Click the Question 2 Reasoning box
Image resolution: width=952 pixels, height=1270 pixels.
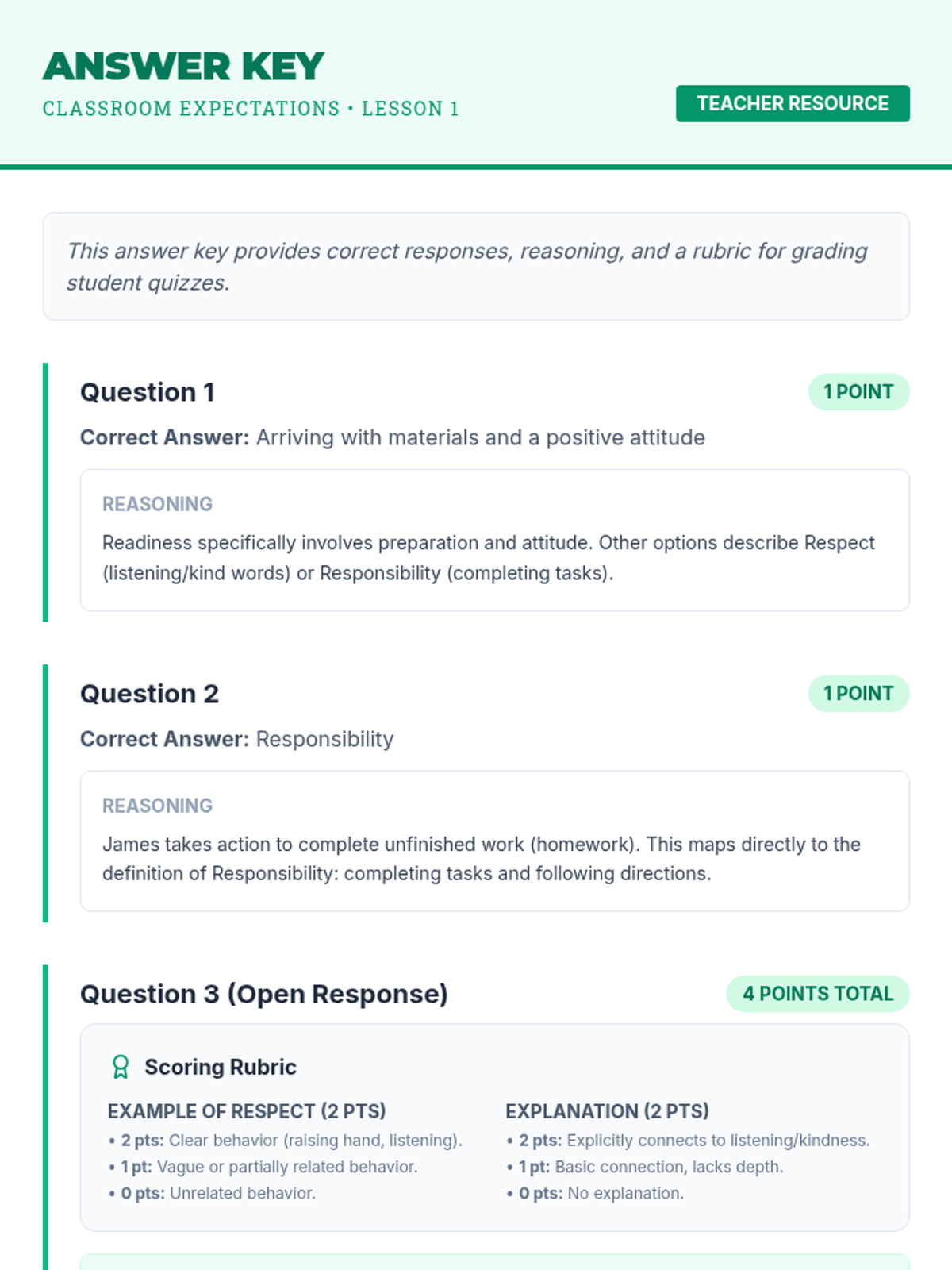point(494,841)
